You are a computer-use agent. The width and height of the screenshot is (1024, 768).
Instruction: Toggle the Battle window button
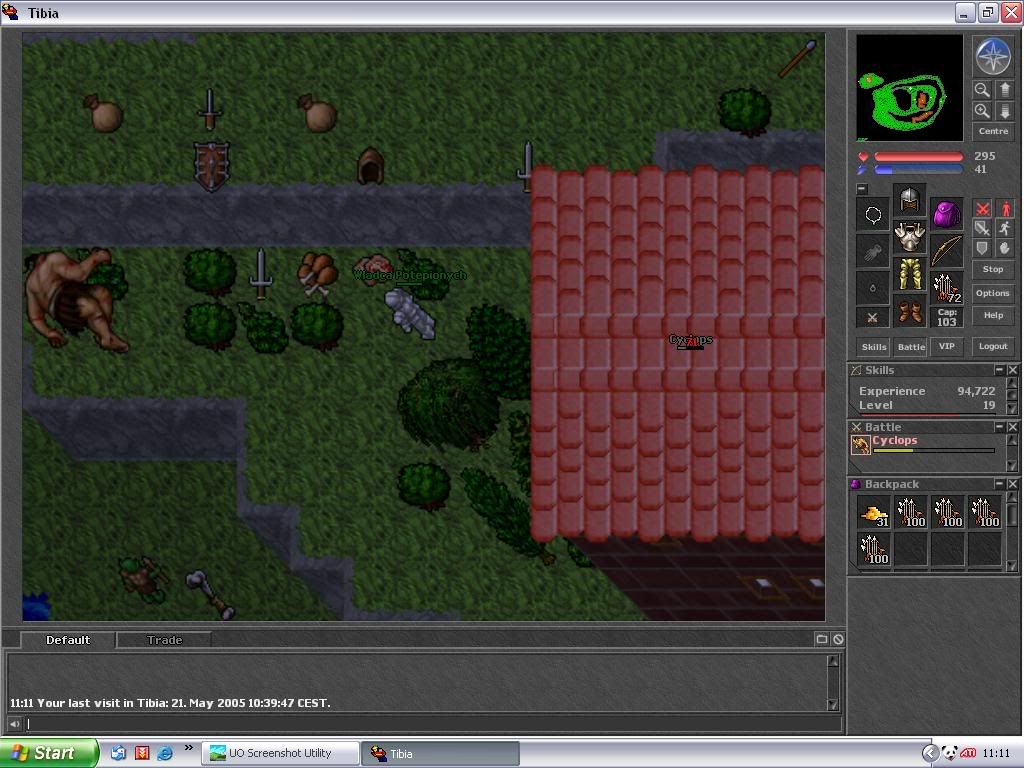click(x=910, y=347)
